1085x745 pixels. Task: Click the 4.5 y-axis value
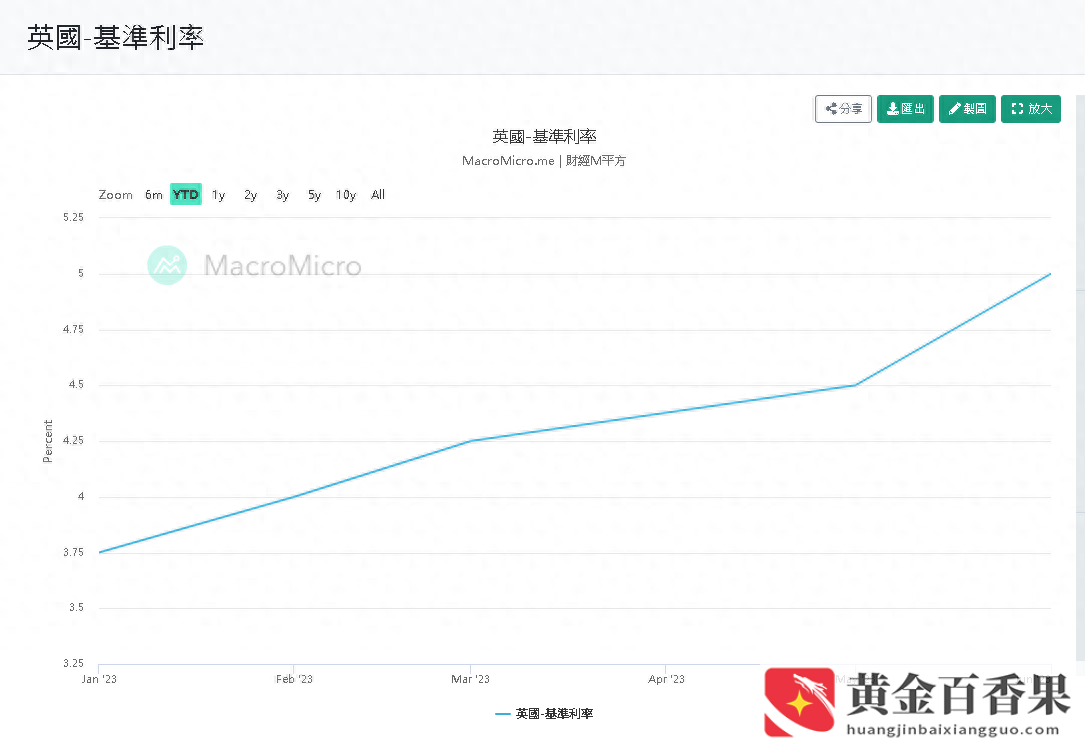tap(76, 385)
